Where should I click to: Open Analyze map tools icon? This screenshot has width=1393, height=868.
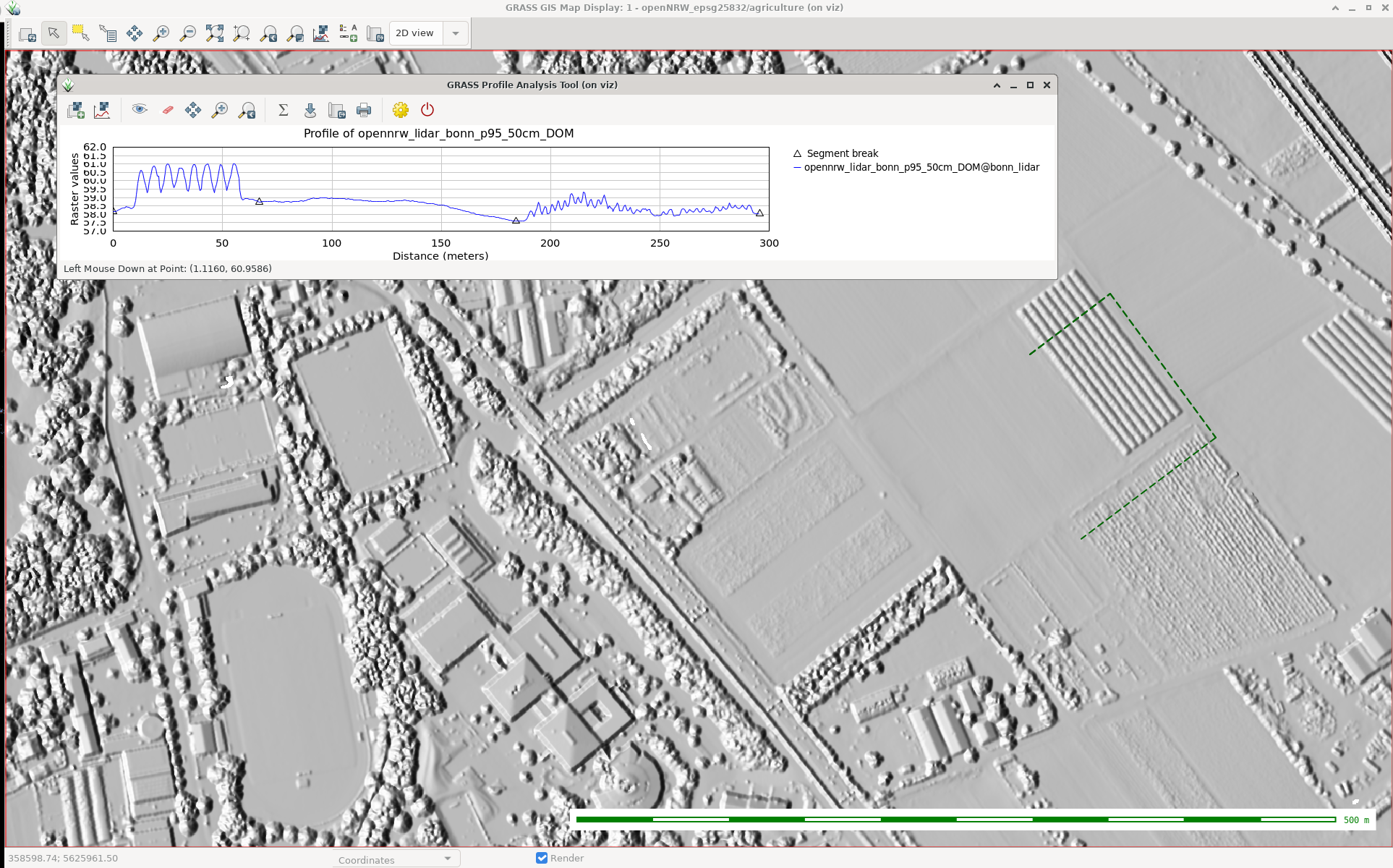click(x=321, y=33)
